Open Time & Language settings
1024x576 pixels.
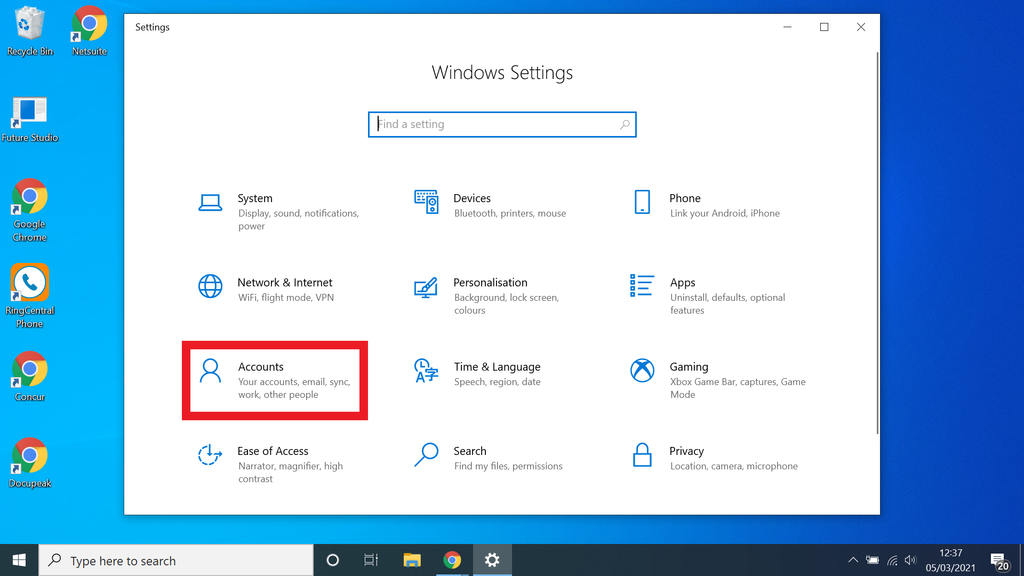496,374
